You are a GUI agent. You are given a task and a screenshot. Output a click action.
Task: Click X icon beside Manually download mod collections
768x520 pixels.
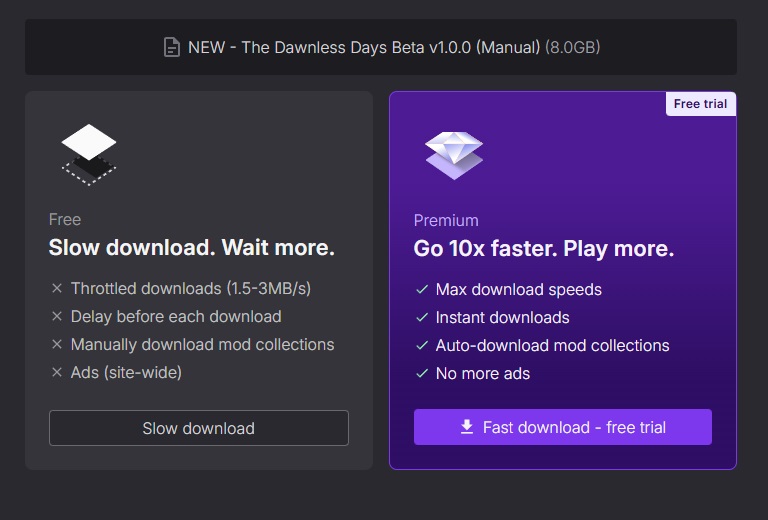pos(57,345)
